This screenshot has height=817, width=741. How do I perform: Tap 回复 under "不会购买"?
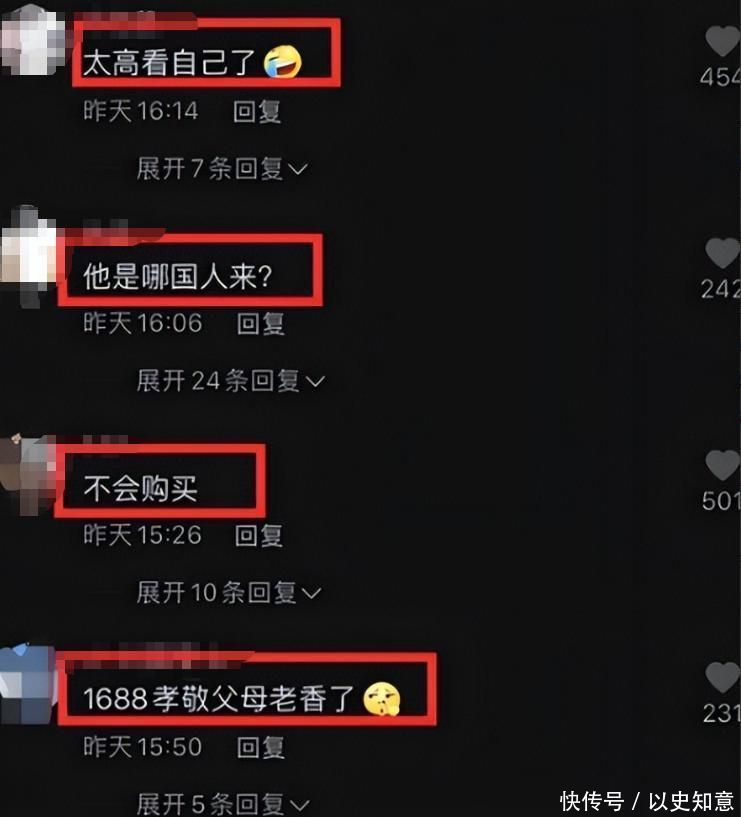259,536
